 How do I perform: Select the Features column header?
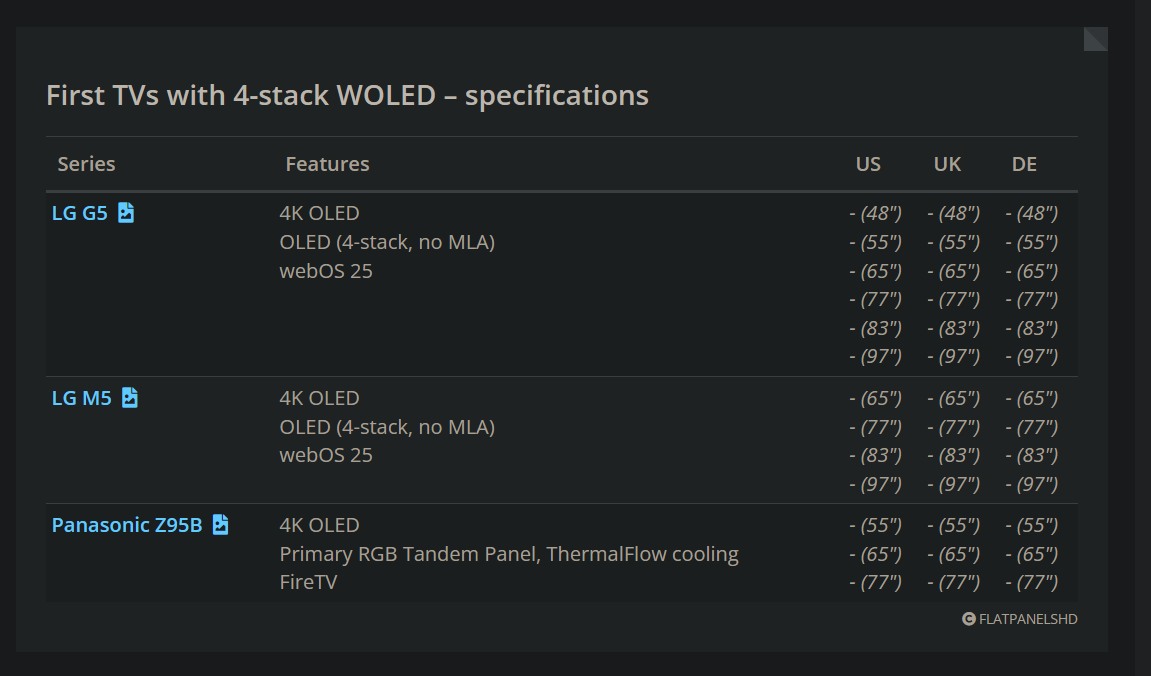[327, 164]
